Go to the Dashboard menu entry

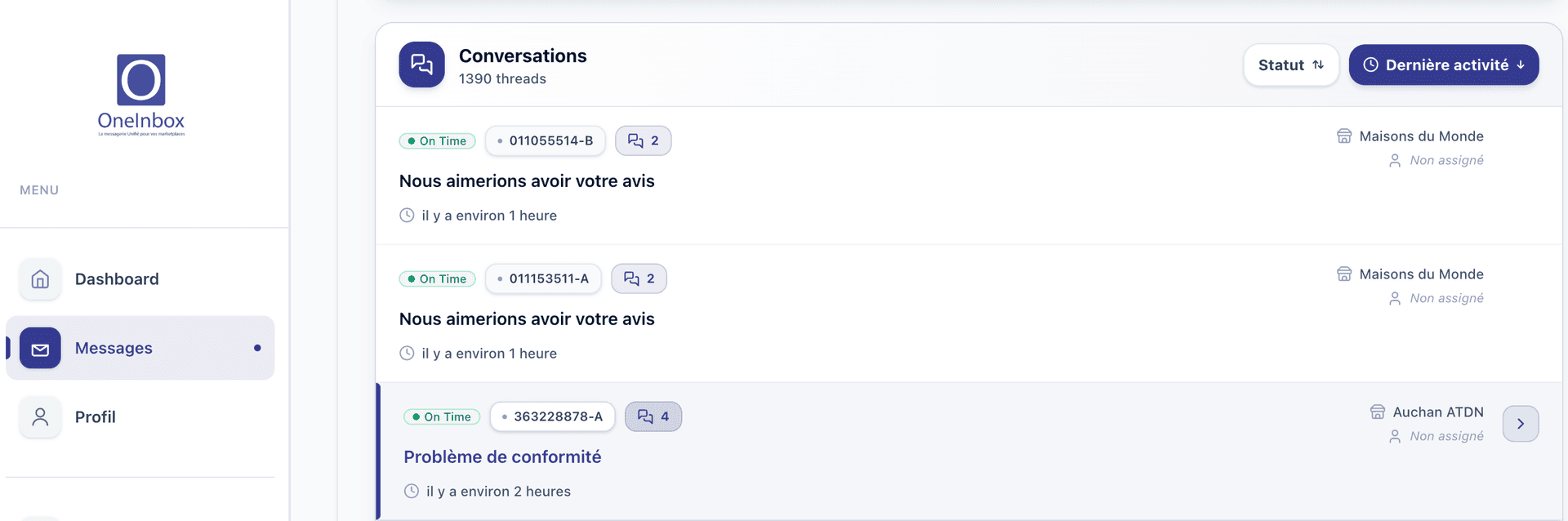(117, 278)
